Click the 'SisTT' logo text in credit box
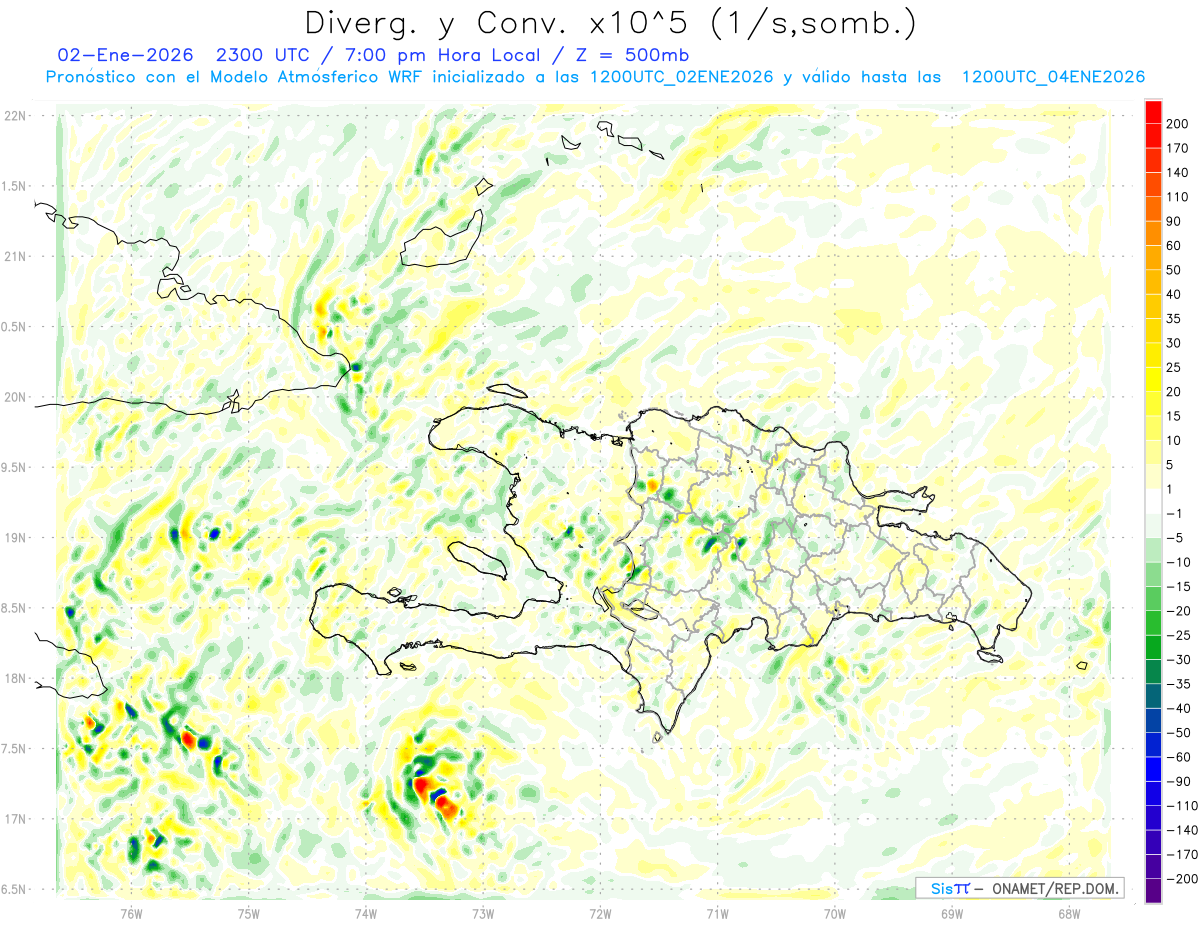The height and width of the screenshot is (927, 1200). (950, 889)
